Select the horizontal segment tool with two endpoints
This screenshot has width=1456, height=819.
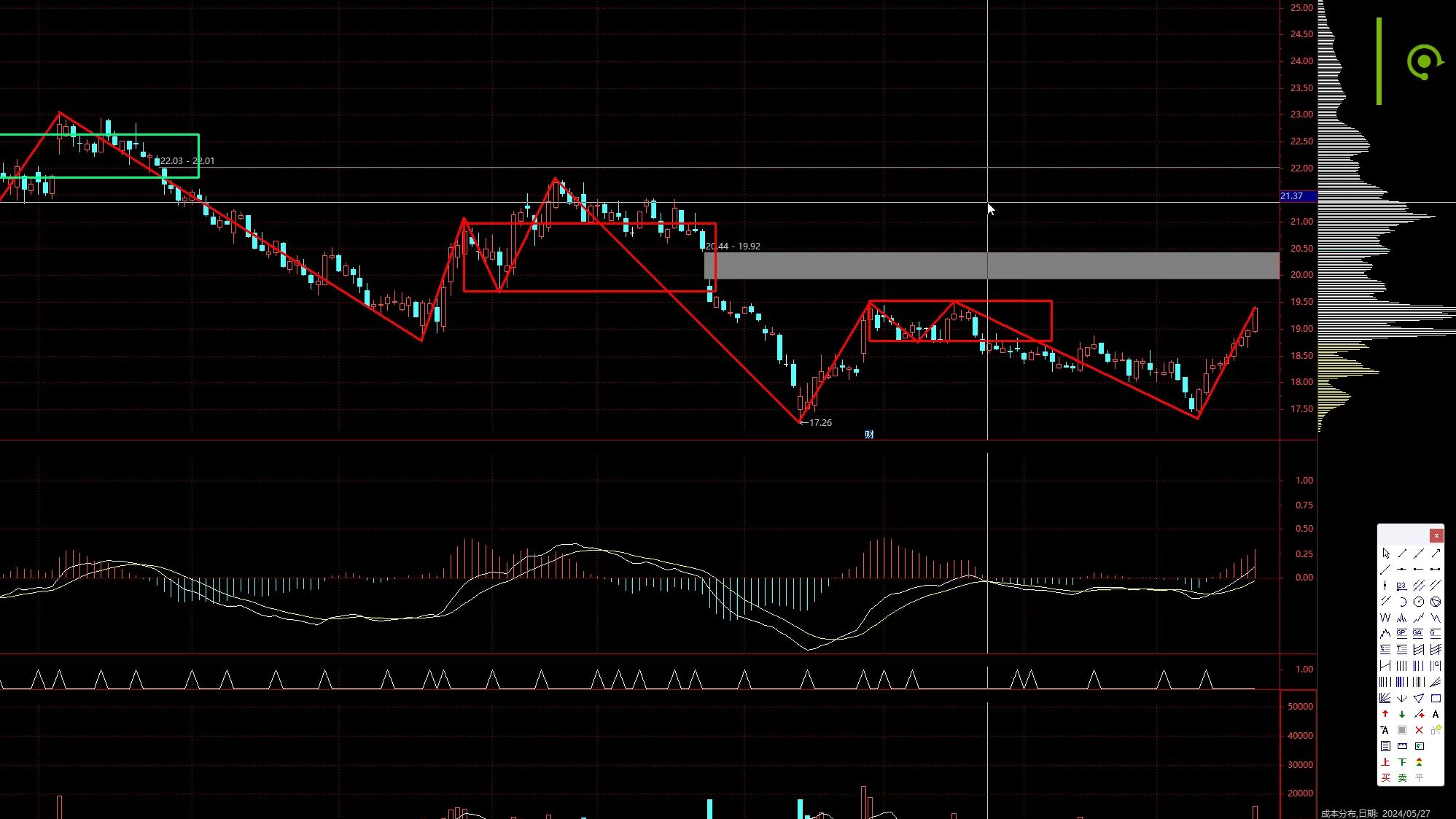point(1436,569)
